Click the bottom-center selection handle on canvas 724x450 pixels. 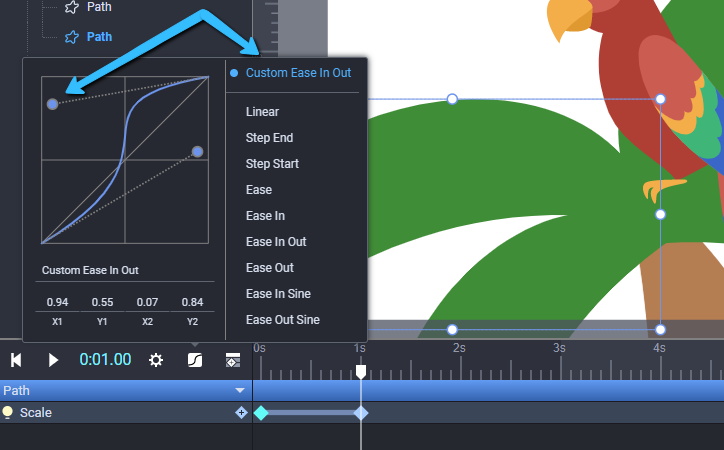click(452, 330)
